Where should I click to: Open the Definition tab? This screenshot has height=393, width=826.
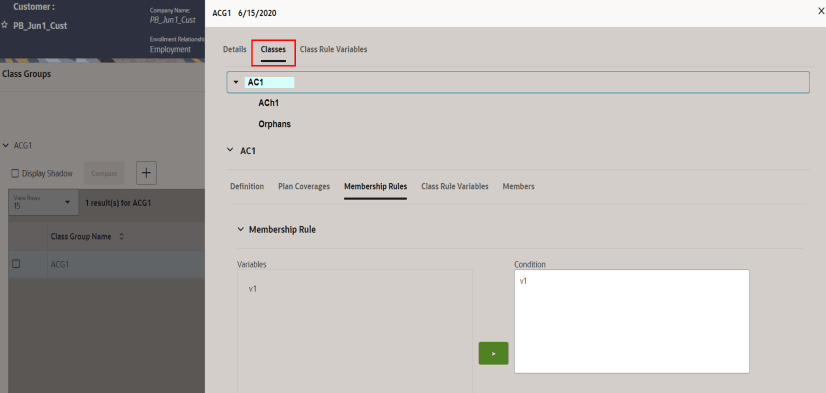[x=247, y=186]
